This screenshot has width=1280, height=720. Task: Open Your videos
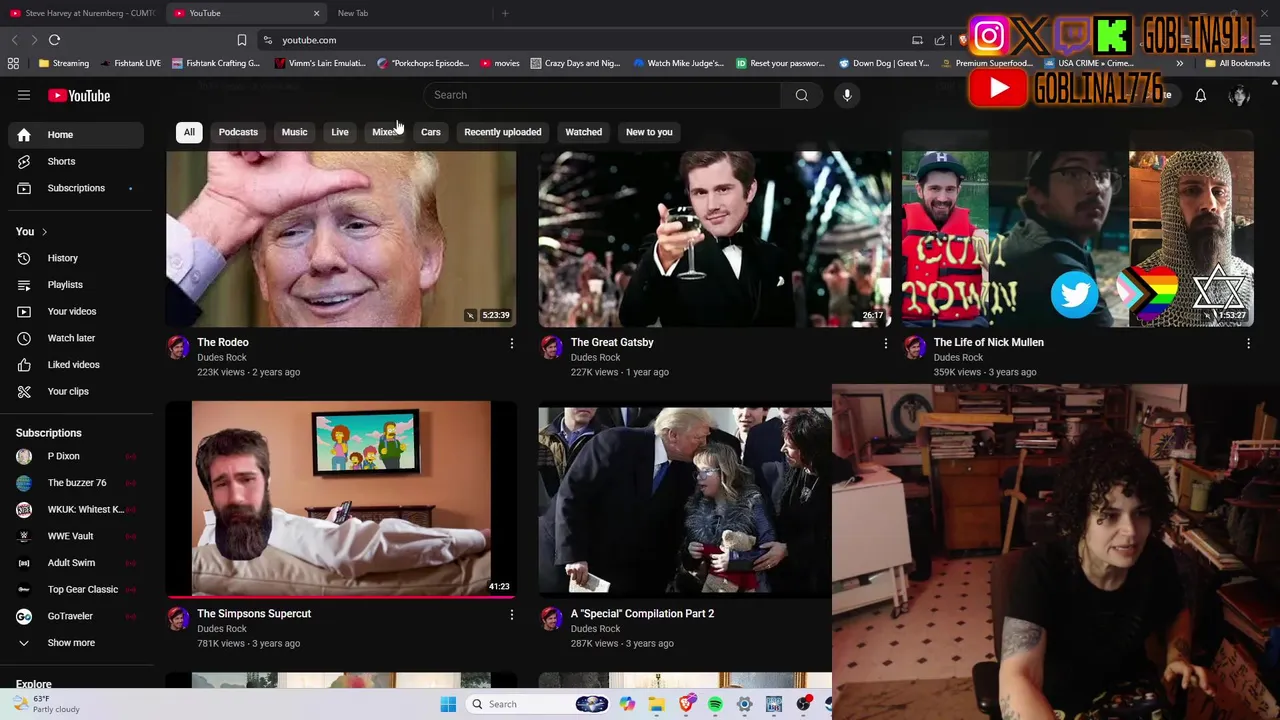click(77, 311)
